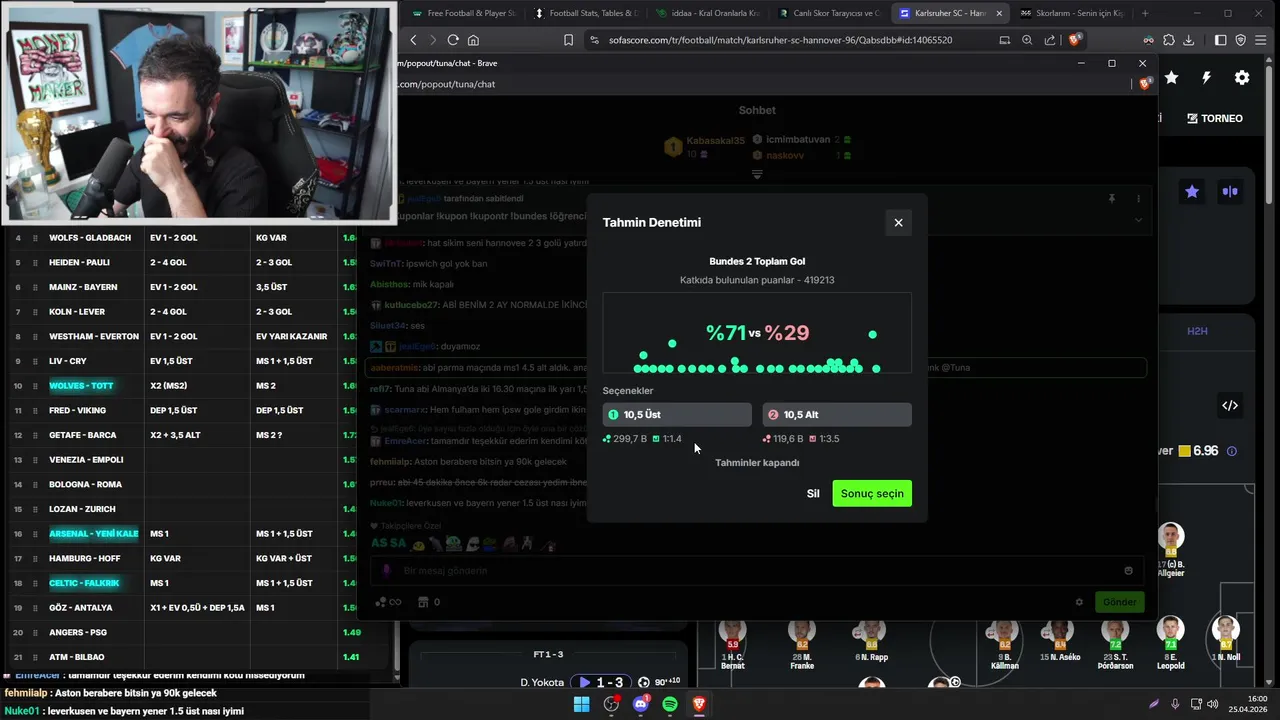Click B. Allgeier's player photo in lineup

[x=1171, y=538]
